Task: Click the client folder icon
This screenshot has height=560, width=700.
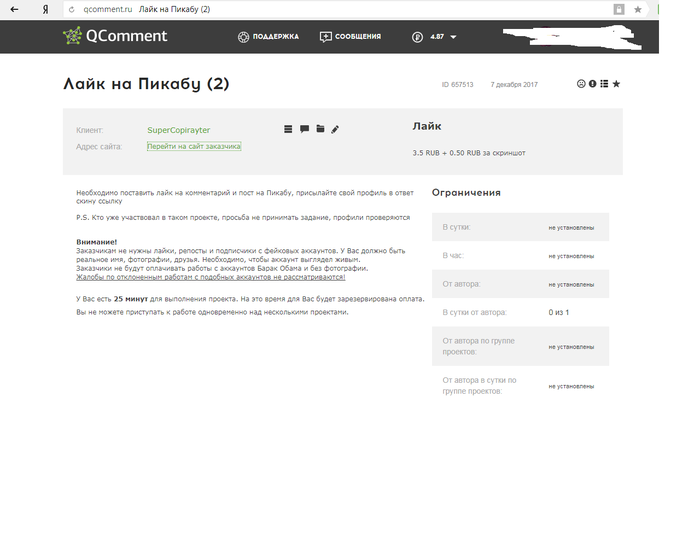Action: 321,129
